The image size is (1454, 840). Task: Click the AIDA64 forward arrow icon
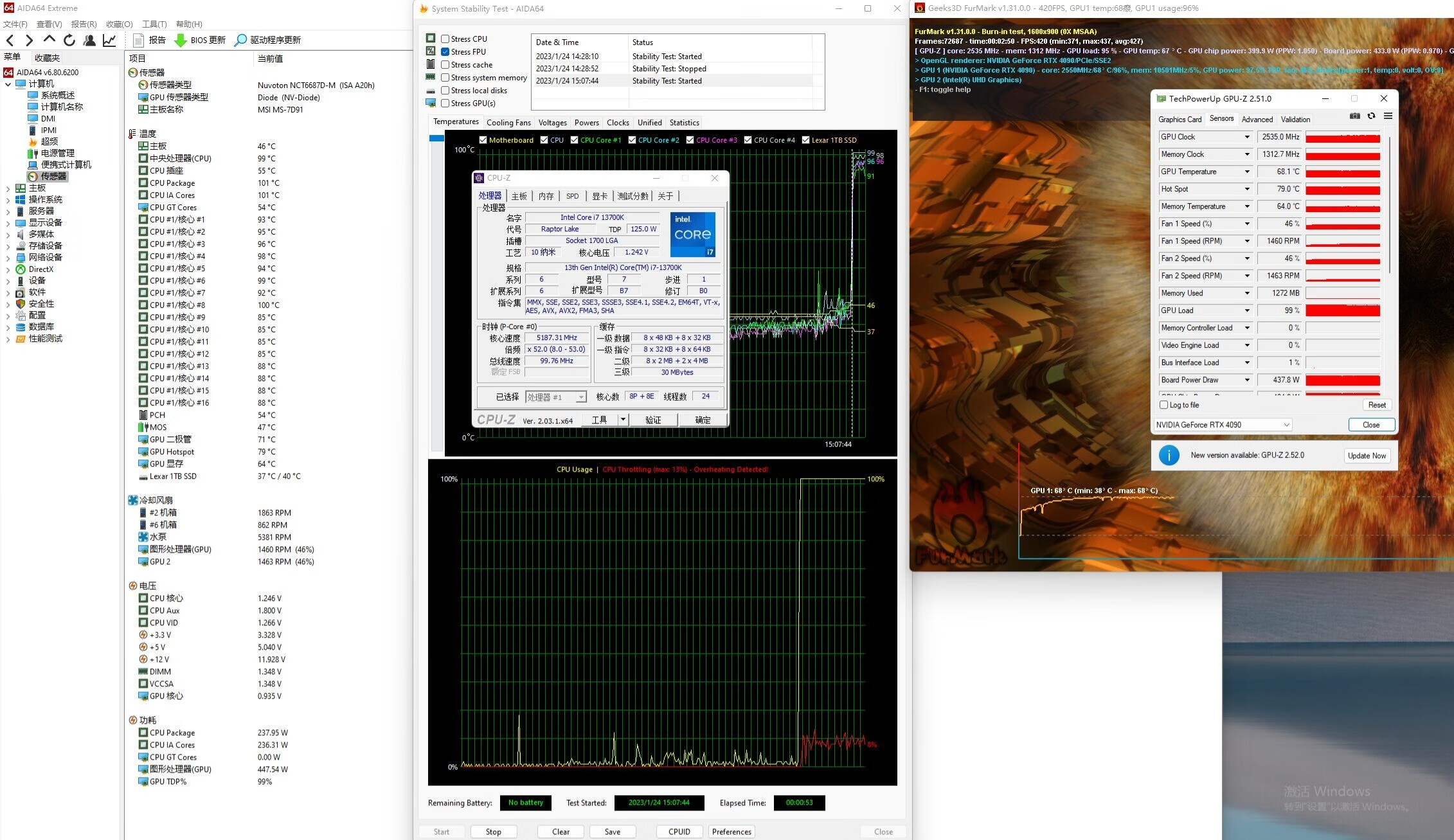29,40
